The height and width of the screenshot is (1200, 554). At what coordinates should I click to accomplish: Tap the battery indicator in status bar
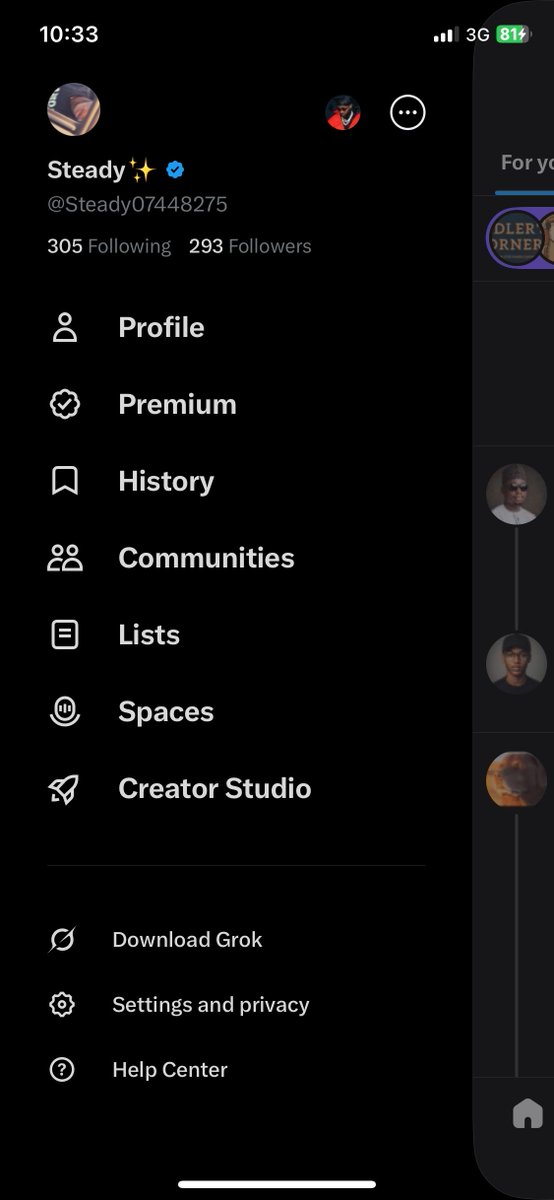point(512,34)
